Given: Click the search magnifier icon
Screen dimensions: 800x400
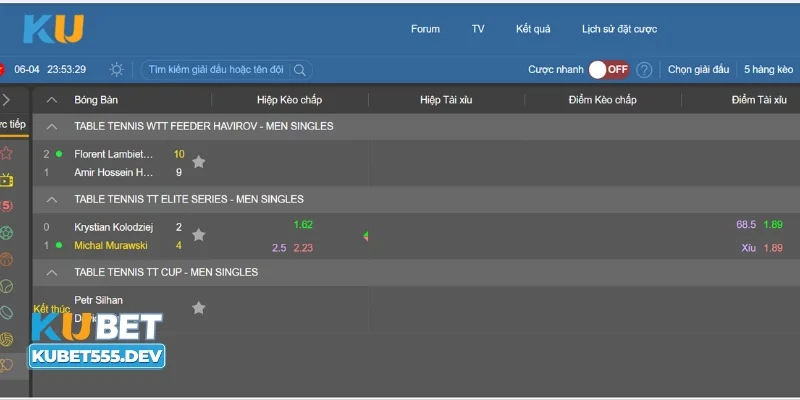Looking at the screenshot, I should 300,70.
